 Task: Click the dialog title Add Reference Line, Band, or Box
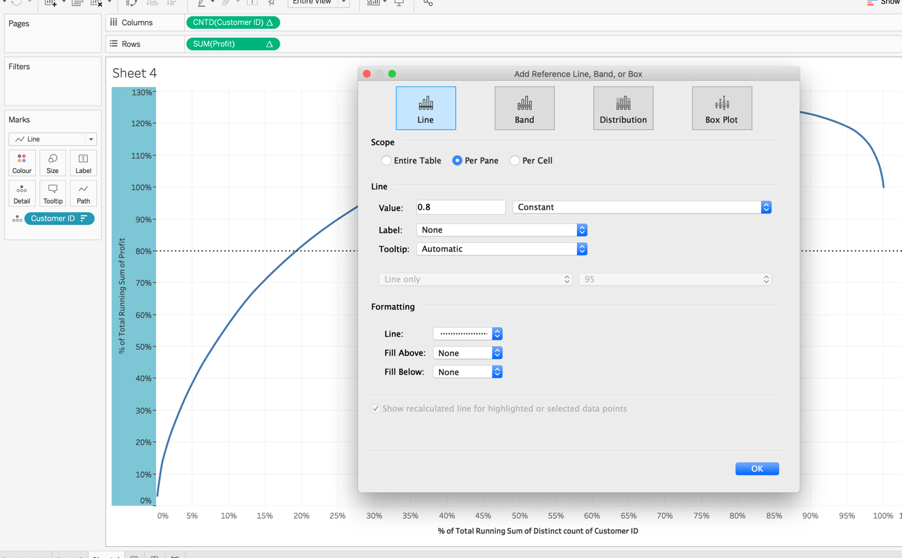(x=578, y=74)
